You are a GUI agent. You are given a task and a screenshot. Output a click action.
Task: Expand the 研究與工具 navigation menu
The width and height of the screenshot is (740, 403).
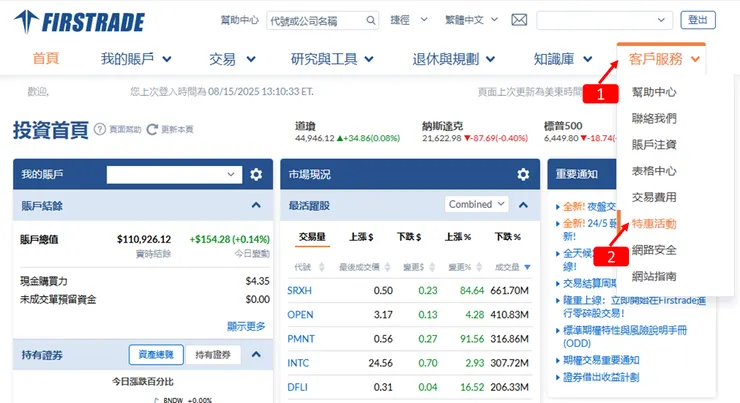tap(332, 59)
